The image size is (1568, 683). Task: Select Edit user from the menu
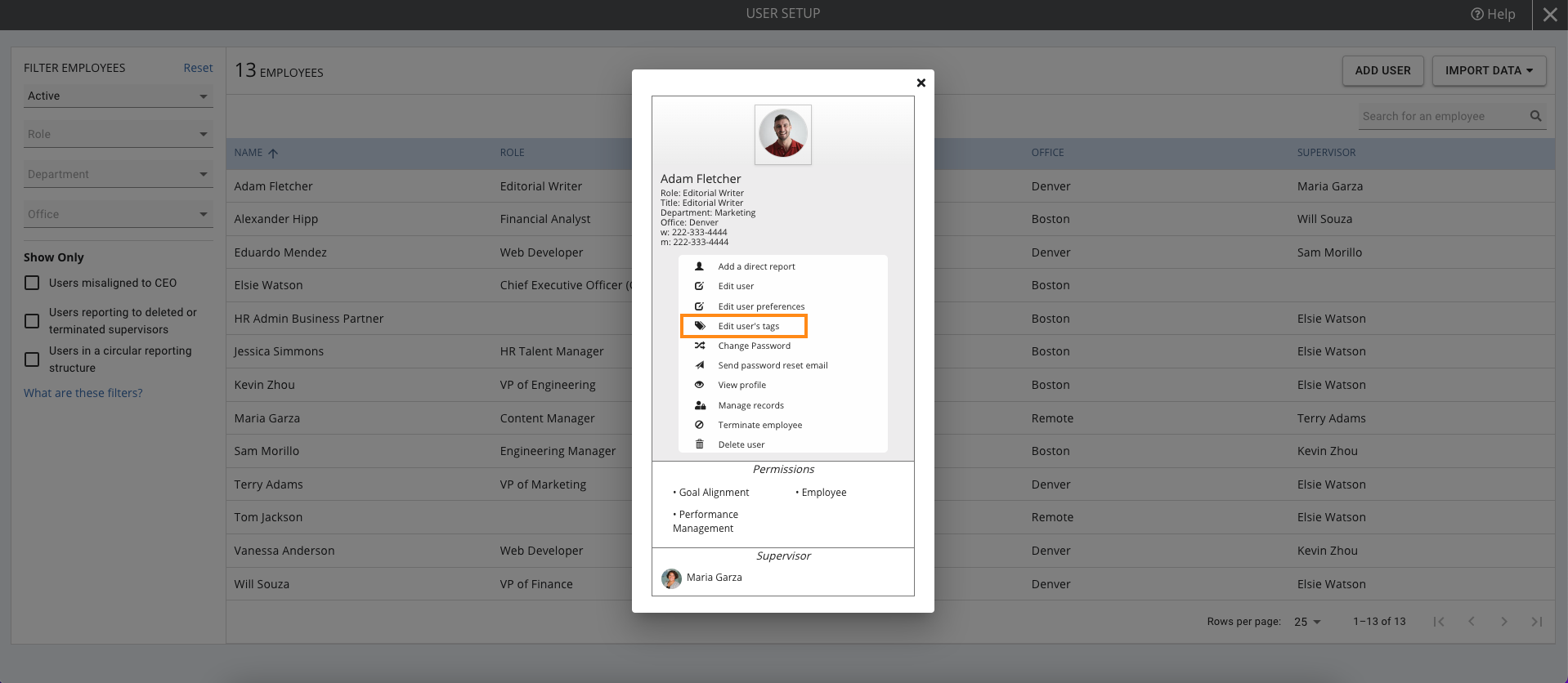pos(736,286)
